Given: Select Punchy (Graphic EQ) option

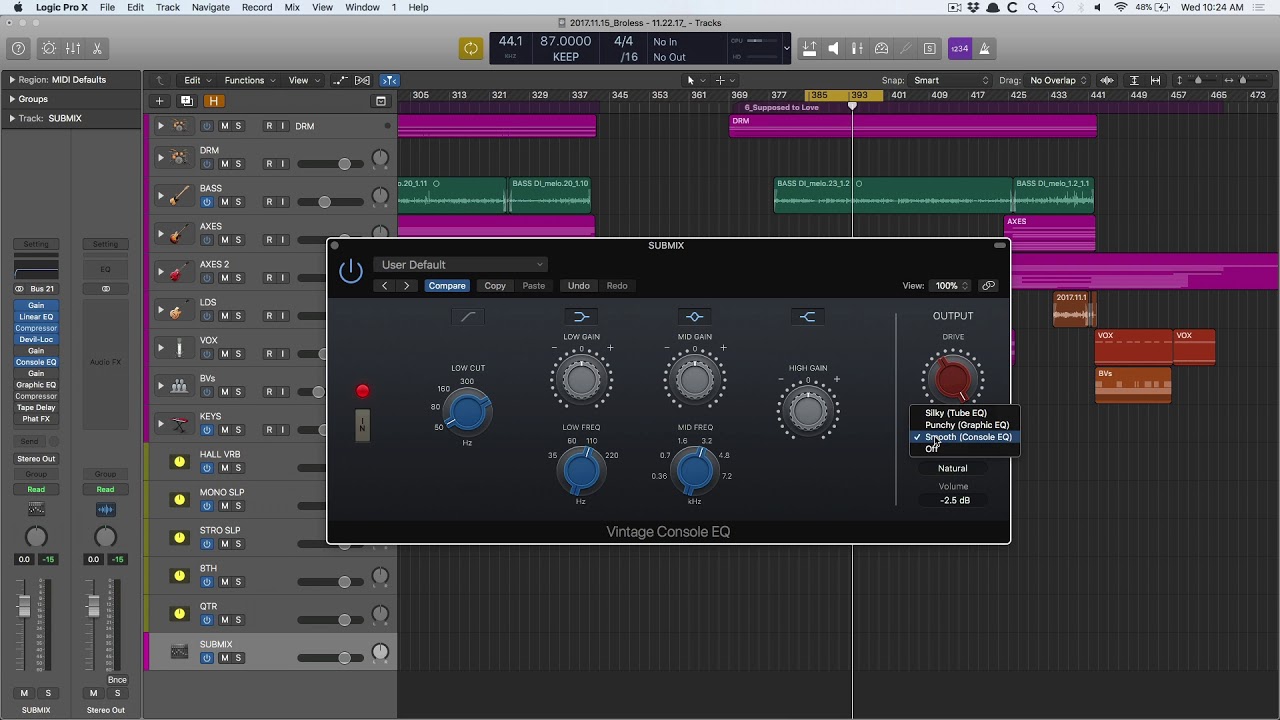Looking at the screenshot, I should [x=965, y=425].
